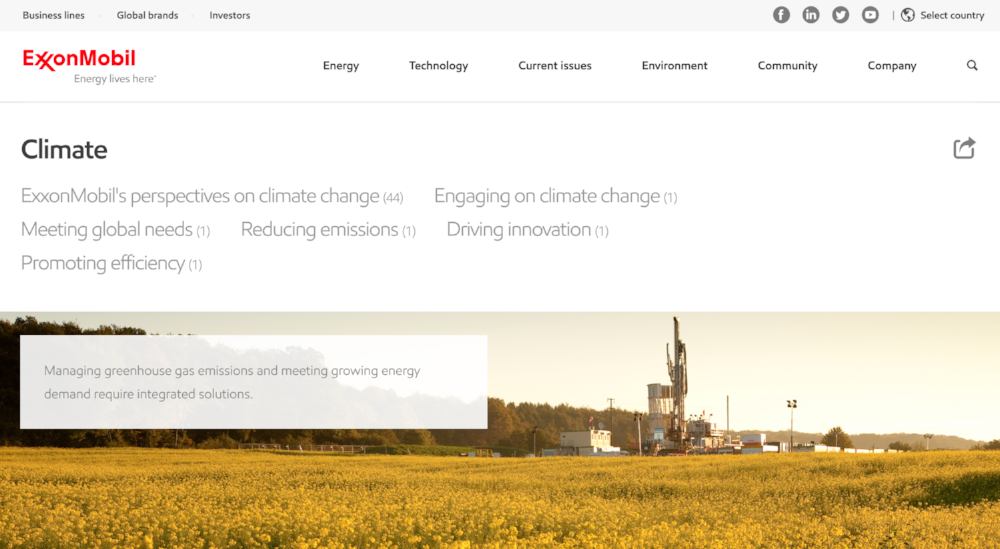The image size is (1000, 549).
Task: Select Driving innovation topic
Action: pyautogui.click(x=527, y=230)
